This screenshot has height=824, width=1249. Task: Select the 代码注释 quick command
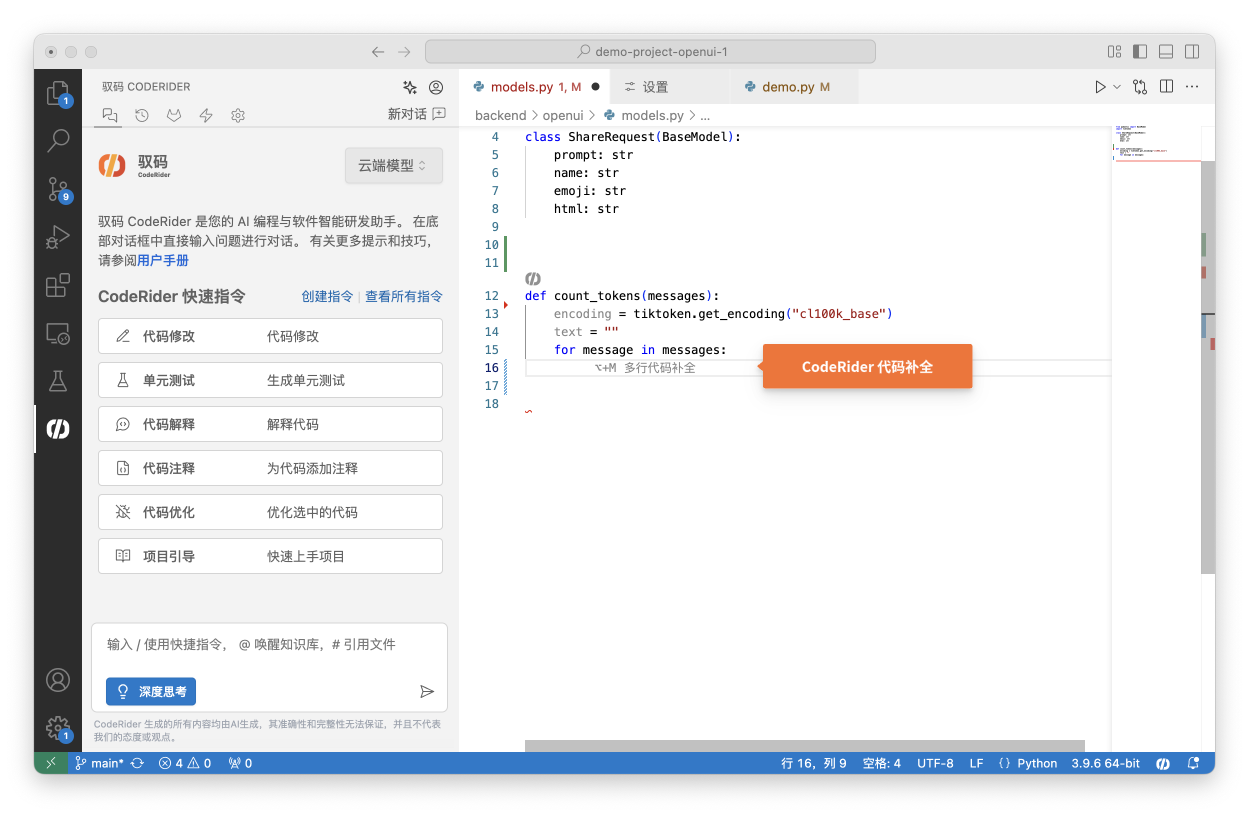pyautogui.click(x=270, y=468)
